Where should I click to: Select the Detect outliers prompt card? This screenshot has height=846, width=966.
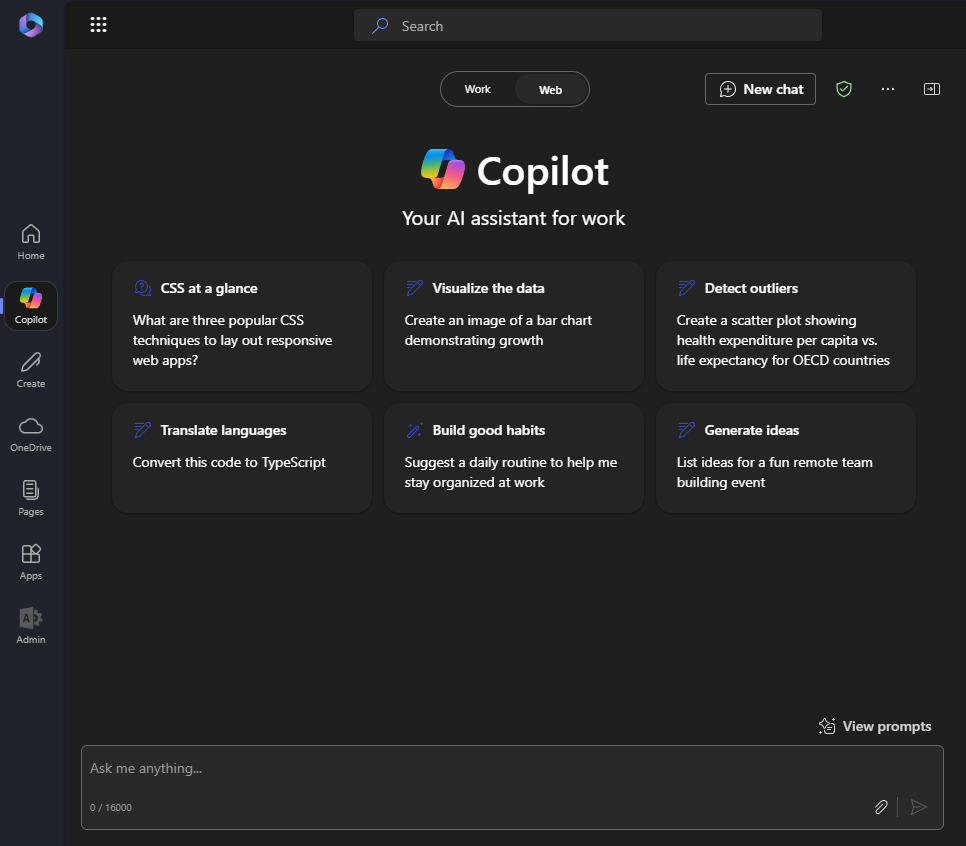tap(785, 326)
